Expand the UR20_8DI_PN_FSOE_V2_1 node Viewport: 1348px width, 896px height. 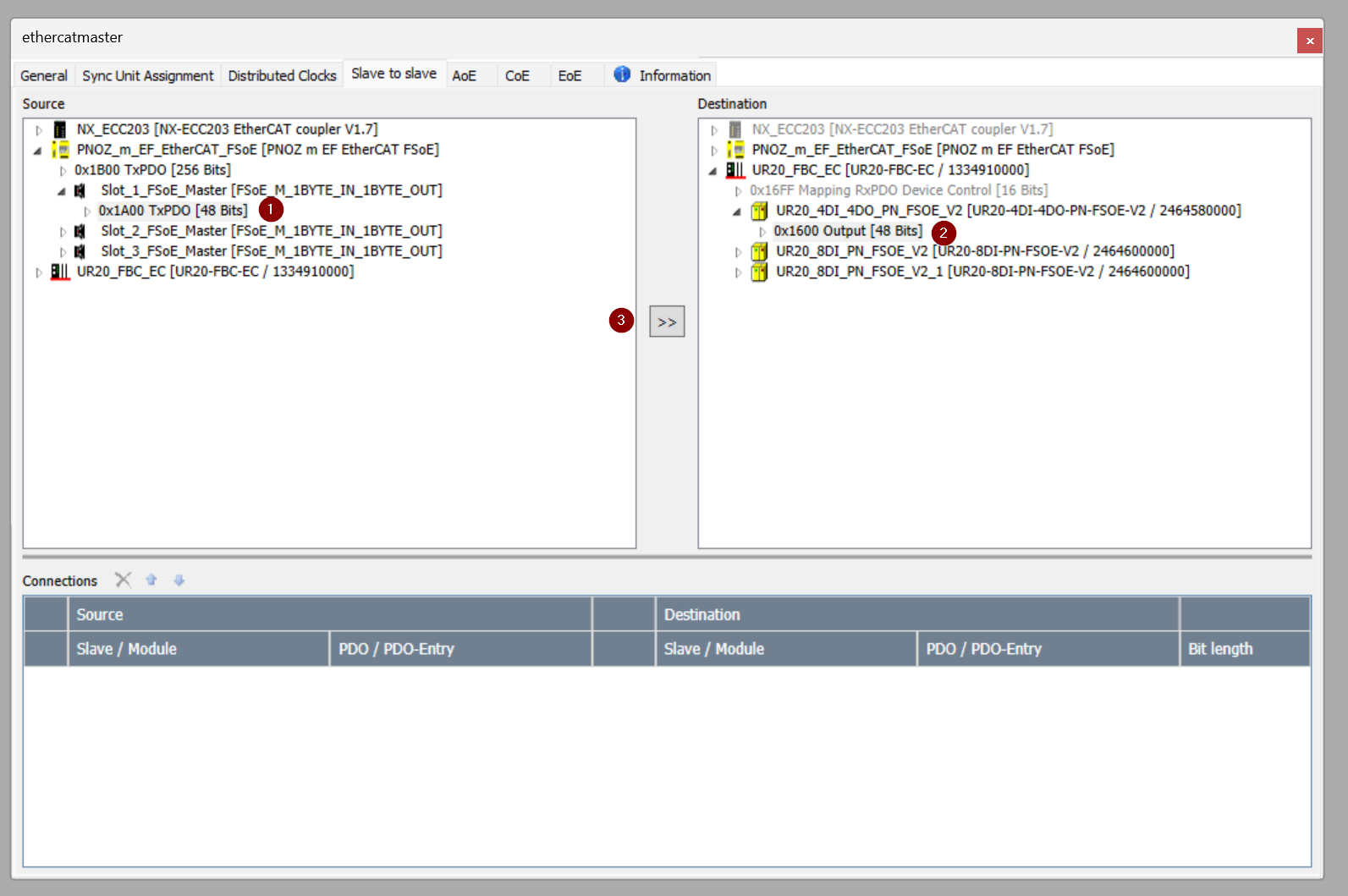(x=738, y=272)
